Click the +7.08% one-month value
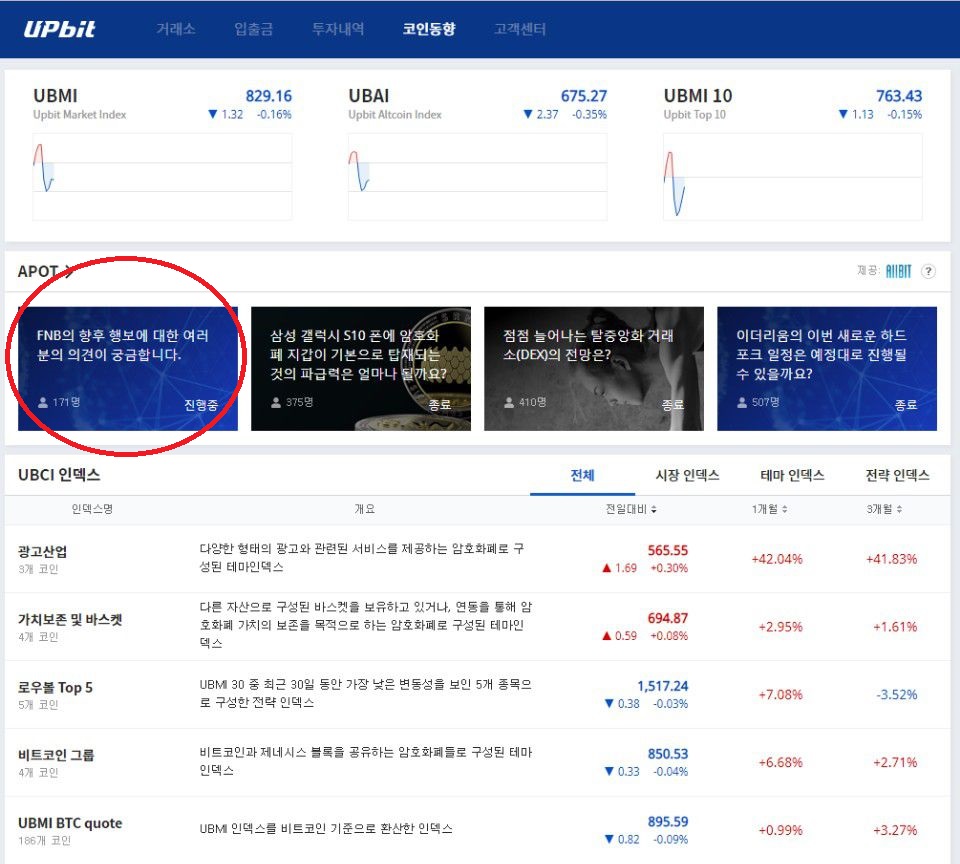The height and width of the screenshot is (864, 960). pos(781,695)
